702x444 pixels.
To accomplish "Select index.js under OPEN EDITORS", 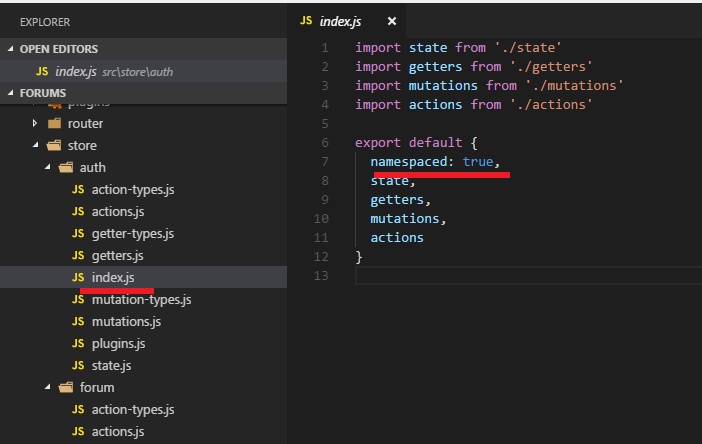I will point(143,72).
